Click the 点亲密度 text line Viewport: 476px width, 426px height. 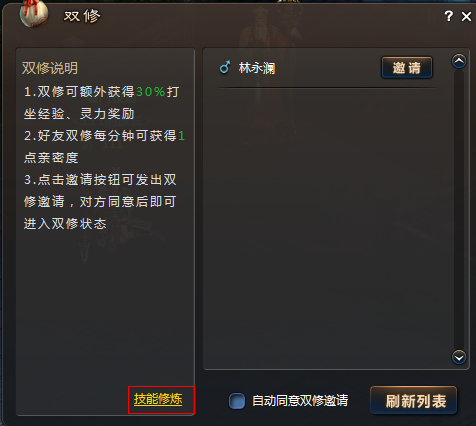coord(51,158)
